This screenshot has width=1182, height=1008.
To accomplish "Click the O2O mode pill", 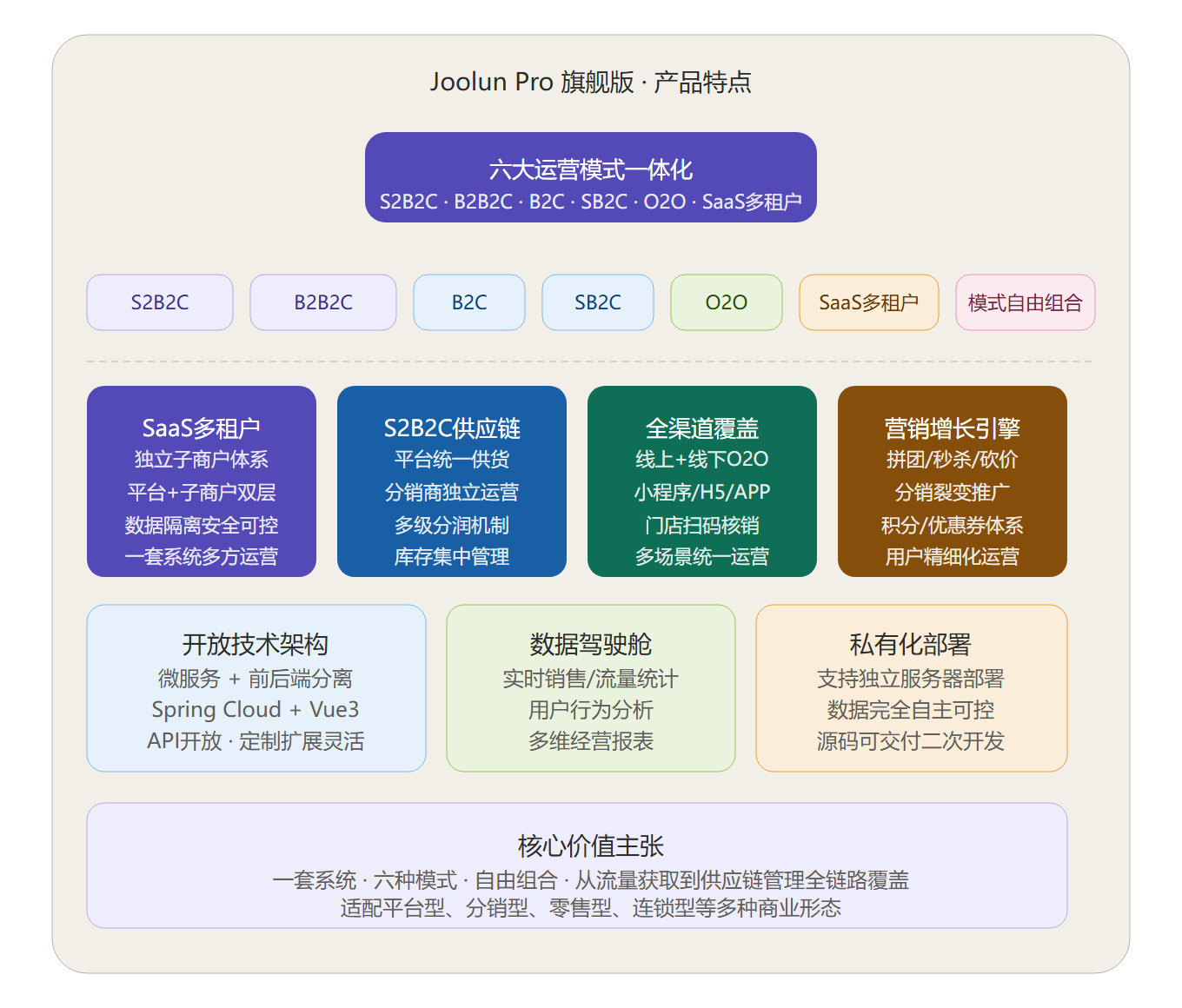I will coord(727,302).
